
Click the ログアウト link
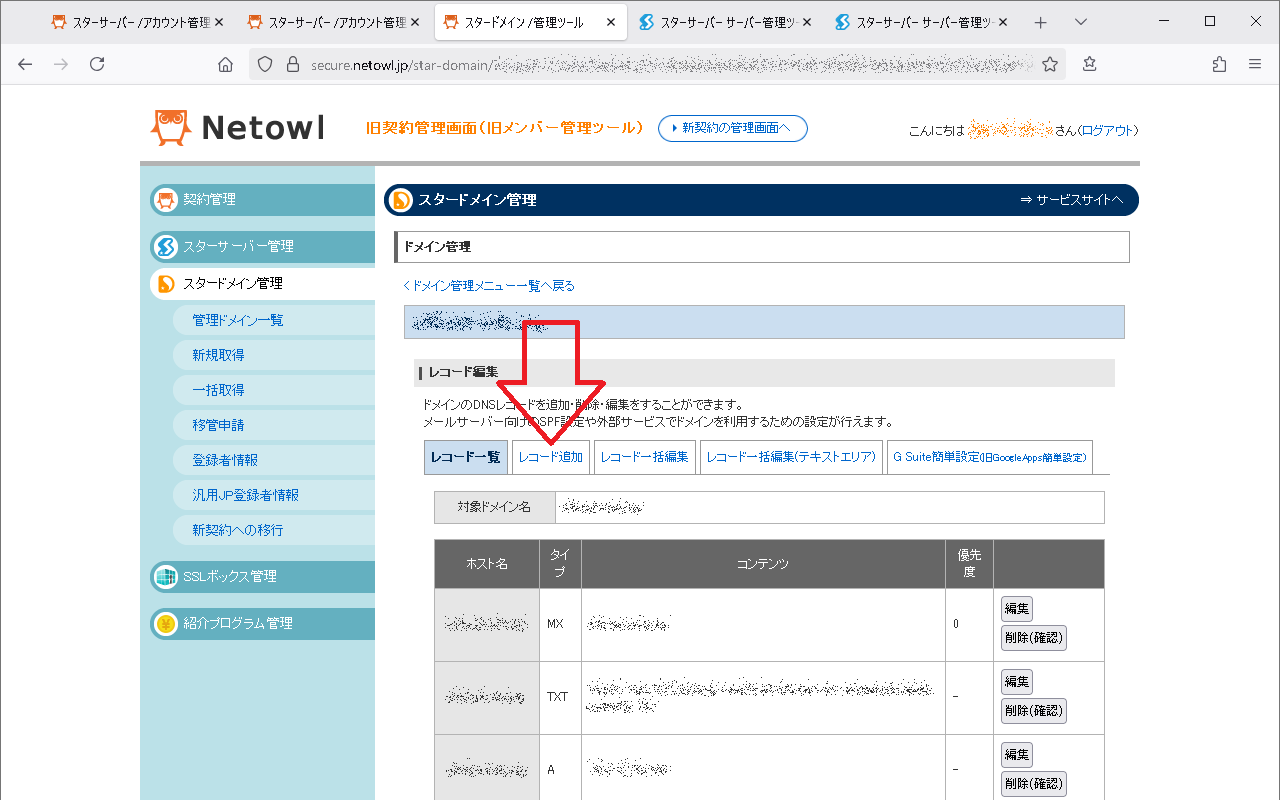point(1108,131)
